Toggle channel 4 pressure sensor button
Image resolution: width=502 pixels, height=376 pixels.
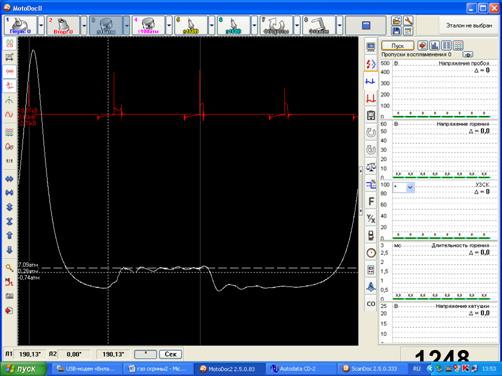tap(148, 25)
